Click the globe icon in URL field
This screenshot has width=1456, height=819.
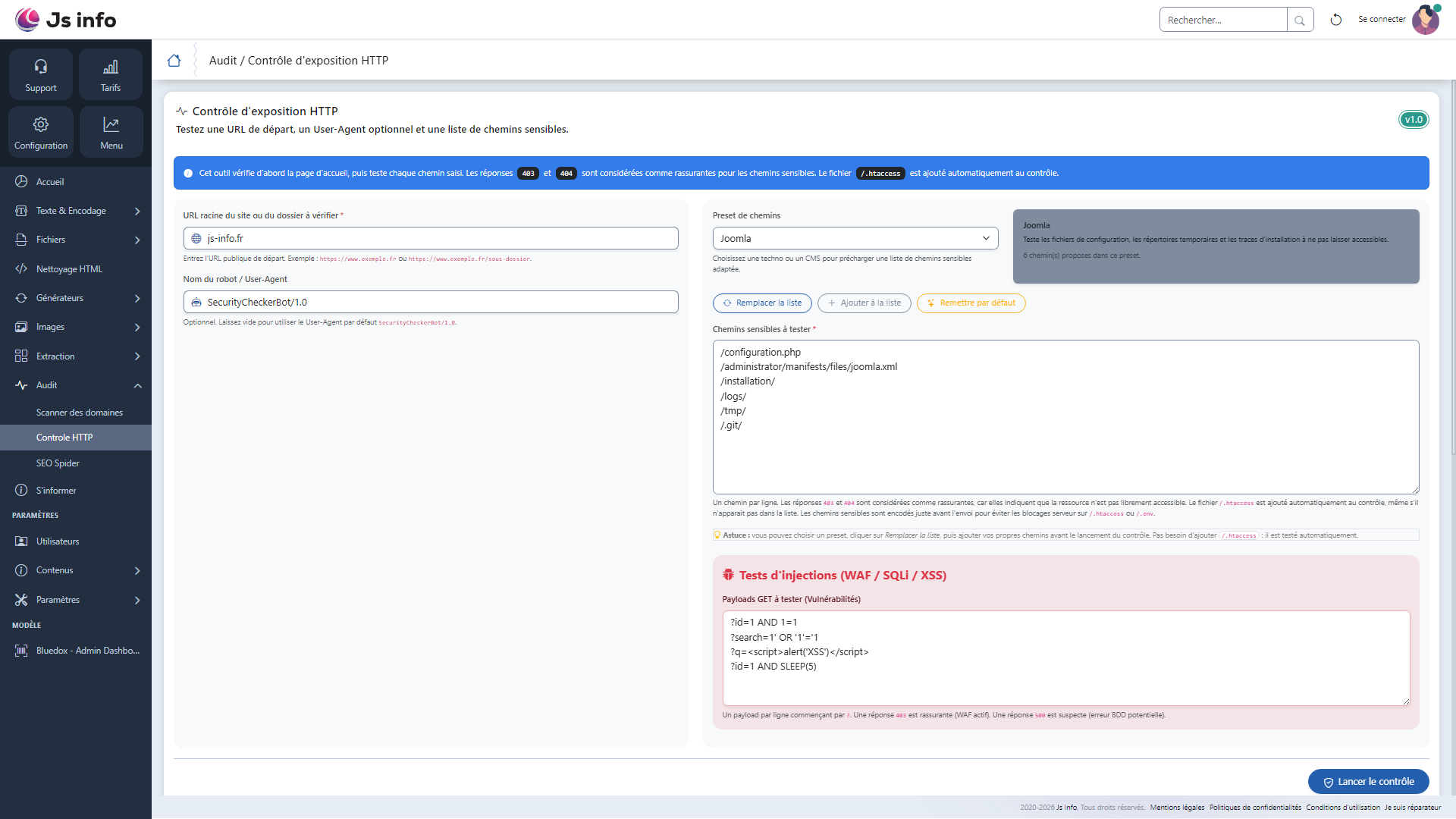coord(196,239)
